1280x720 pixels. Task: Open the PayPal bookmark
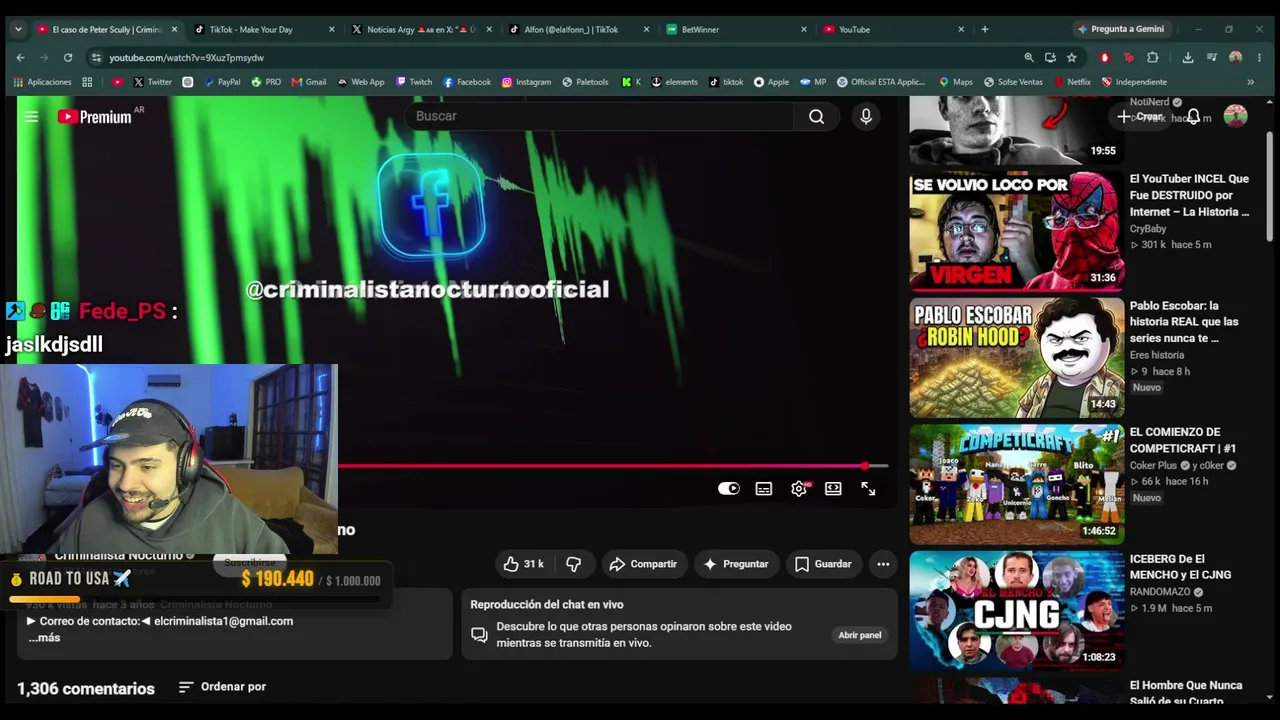click(221, 82)
